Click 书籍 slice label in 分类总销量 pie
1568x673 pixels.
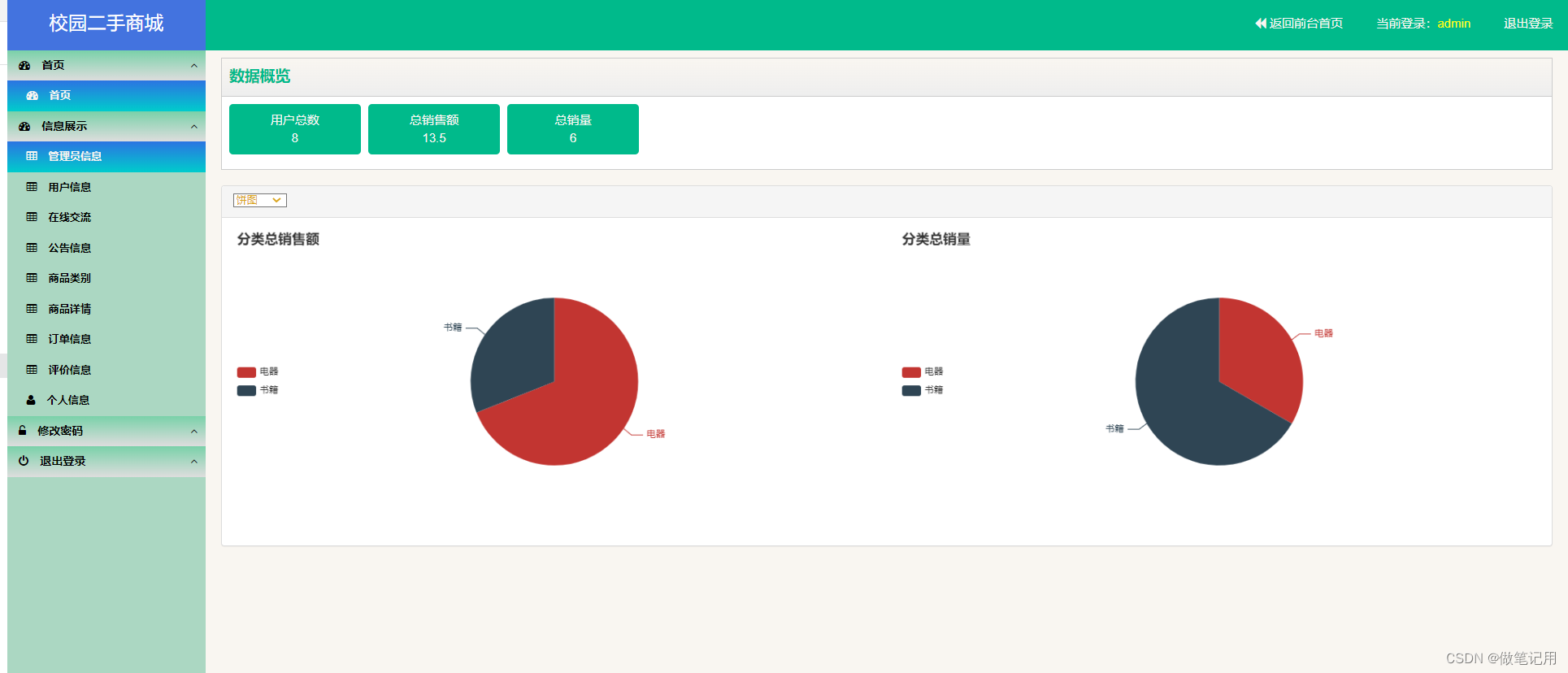point(1114,428)
